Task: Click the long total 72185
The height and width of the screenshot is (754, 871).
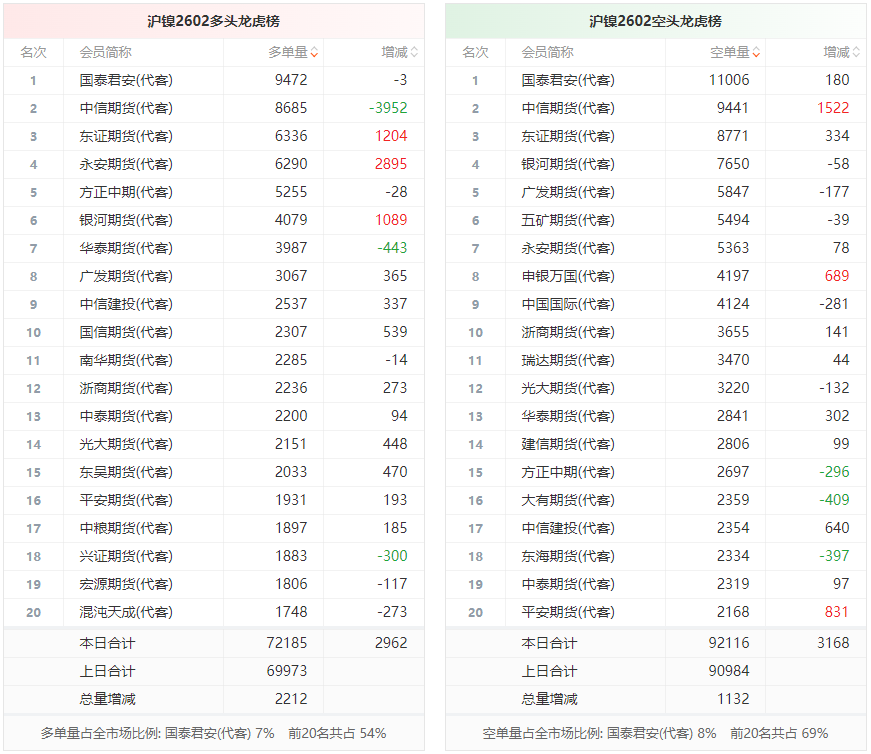Action: point(287,643)
